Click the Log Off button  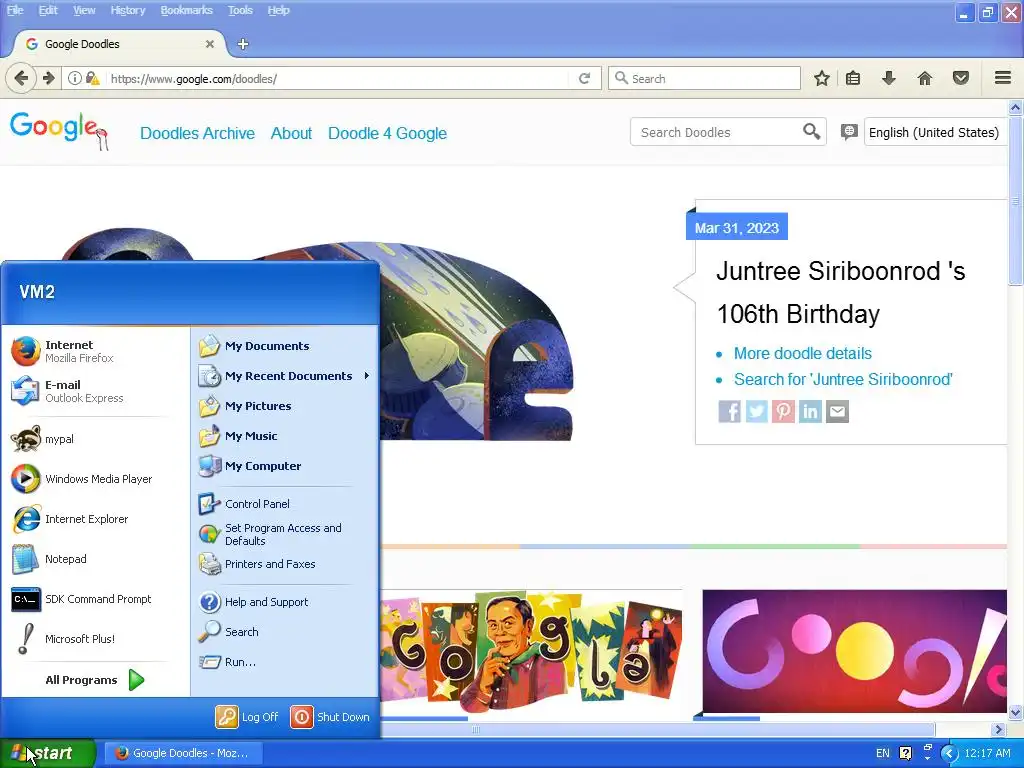coord(248,716)
